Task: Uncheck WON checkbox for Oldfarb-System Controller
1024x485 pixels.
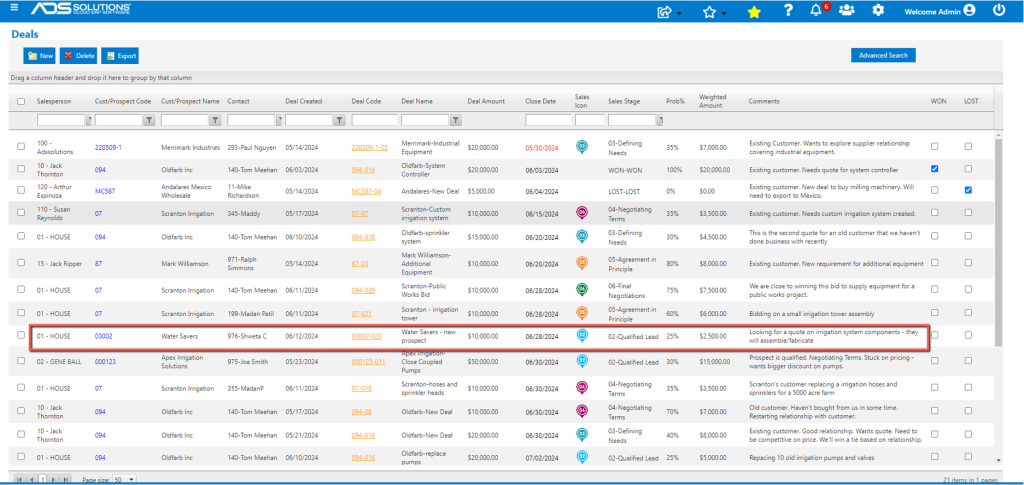Action: tap(935, 168)
